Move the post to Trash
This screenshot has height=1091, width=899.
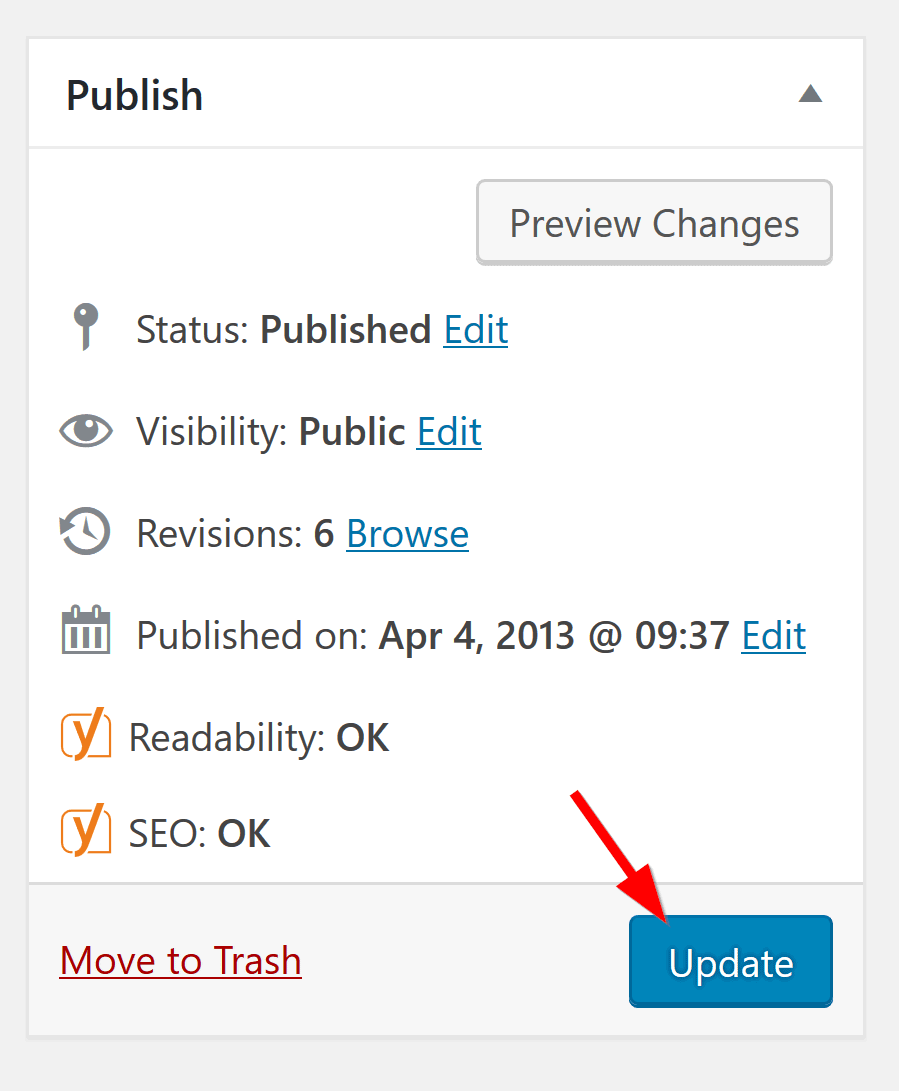point(180,961)
